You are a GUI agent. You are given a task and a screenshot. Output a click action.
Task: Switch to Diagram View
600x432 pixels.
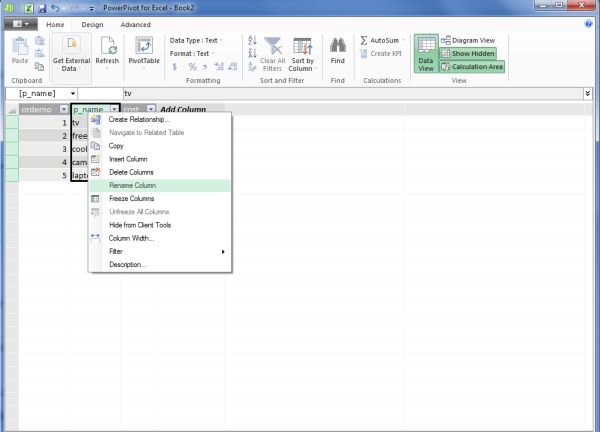(468, 40)
